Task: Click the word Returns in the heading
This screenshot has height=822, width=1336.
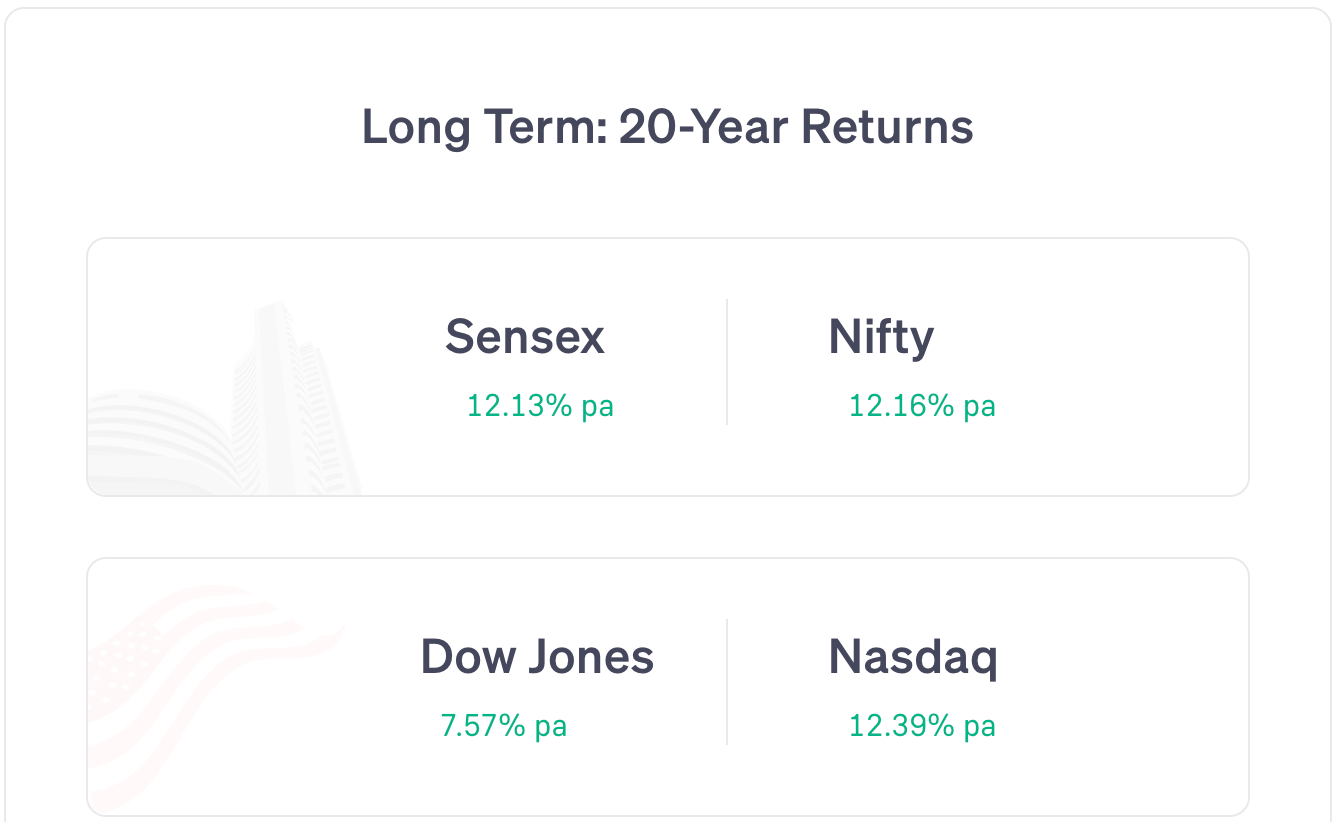Action: [888, 128]
